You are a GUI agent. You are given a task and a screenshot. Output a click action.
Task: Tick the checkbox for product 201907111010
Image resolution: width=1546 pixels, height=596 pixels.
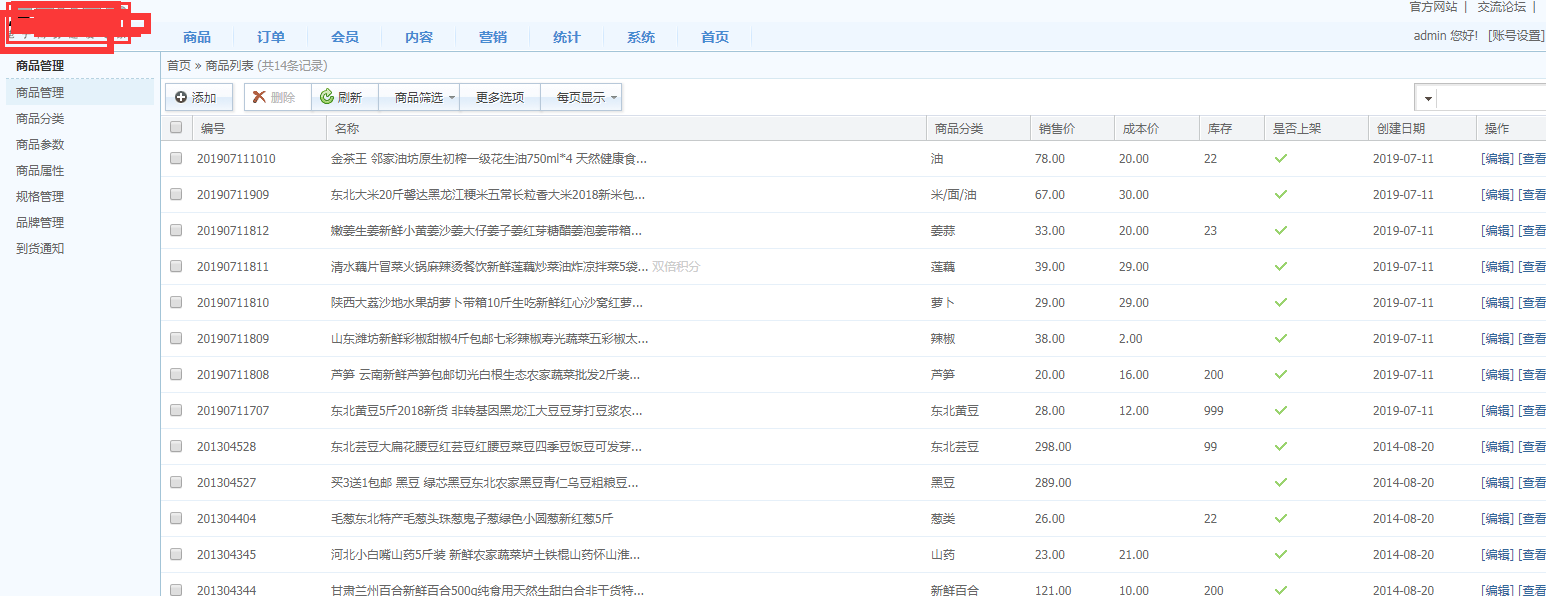(176, 158)
